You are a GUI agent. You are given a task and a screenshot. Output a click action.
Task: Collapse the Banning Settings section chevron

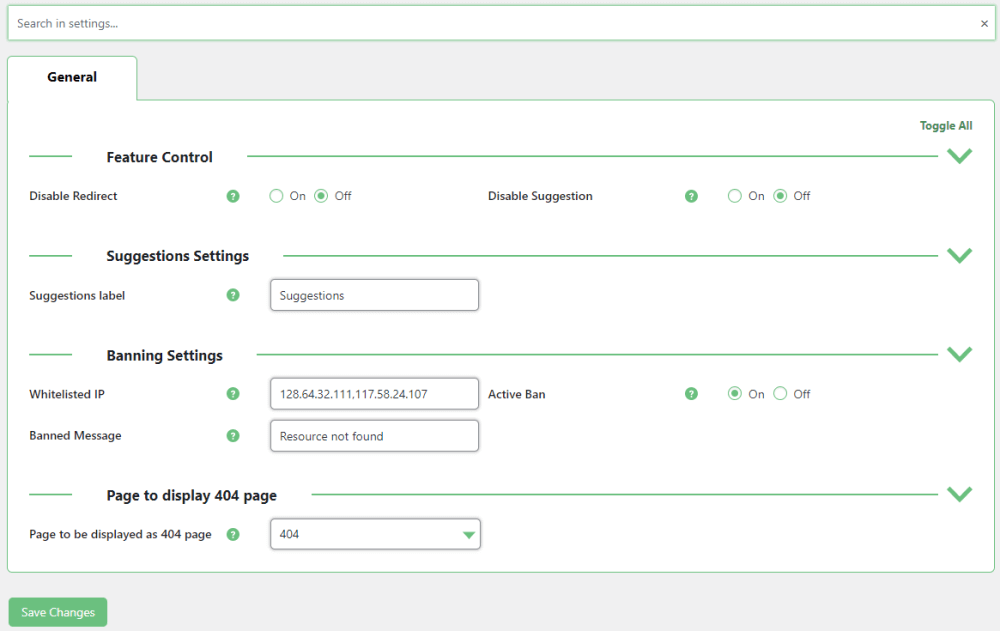959,355
